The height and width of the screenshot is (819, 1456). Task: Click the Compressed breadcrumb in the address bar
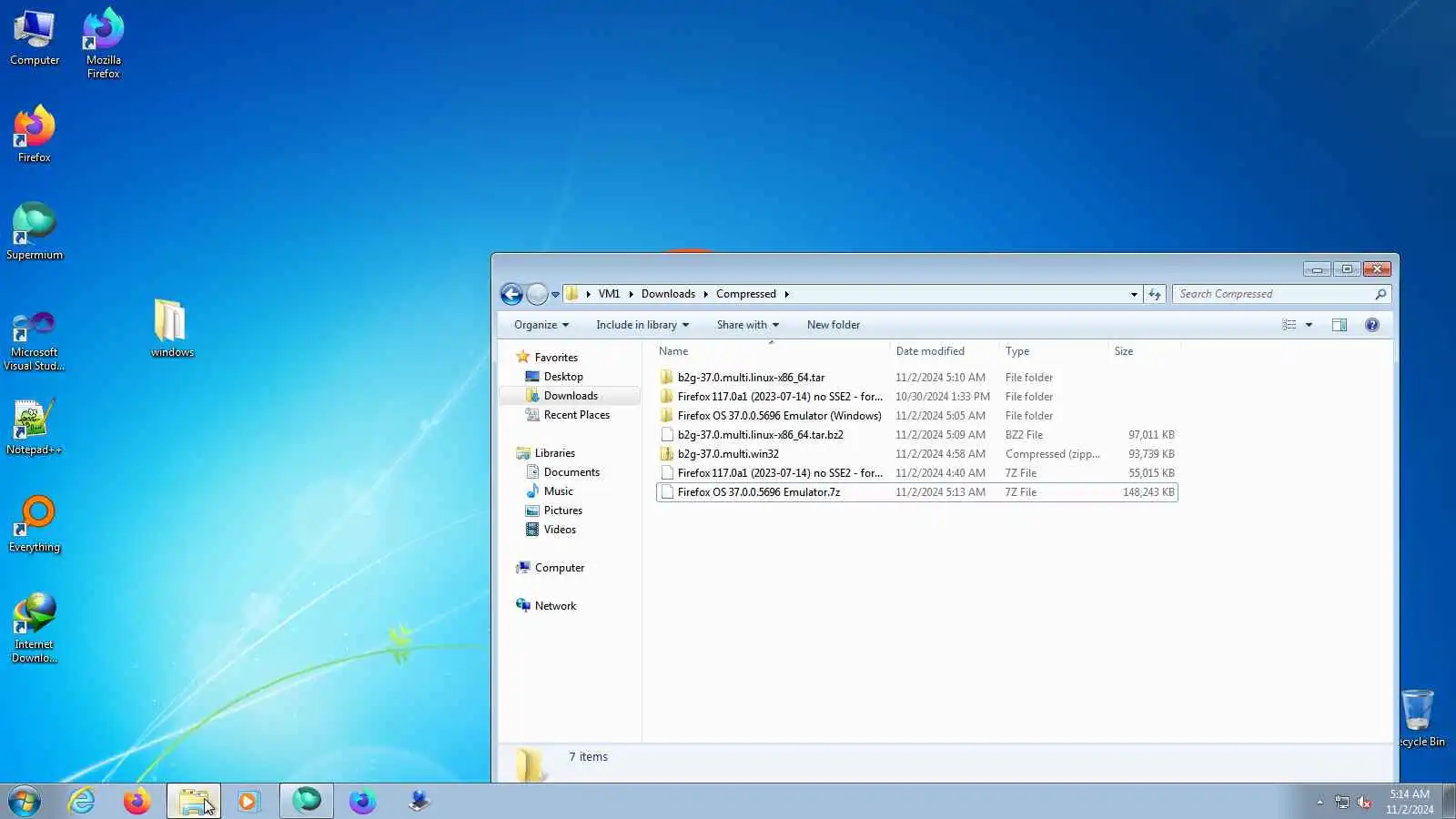click(x=746, y=294)
